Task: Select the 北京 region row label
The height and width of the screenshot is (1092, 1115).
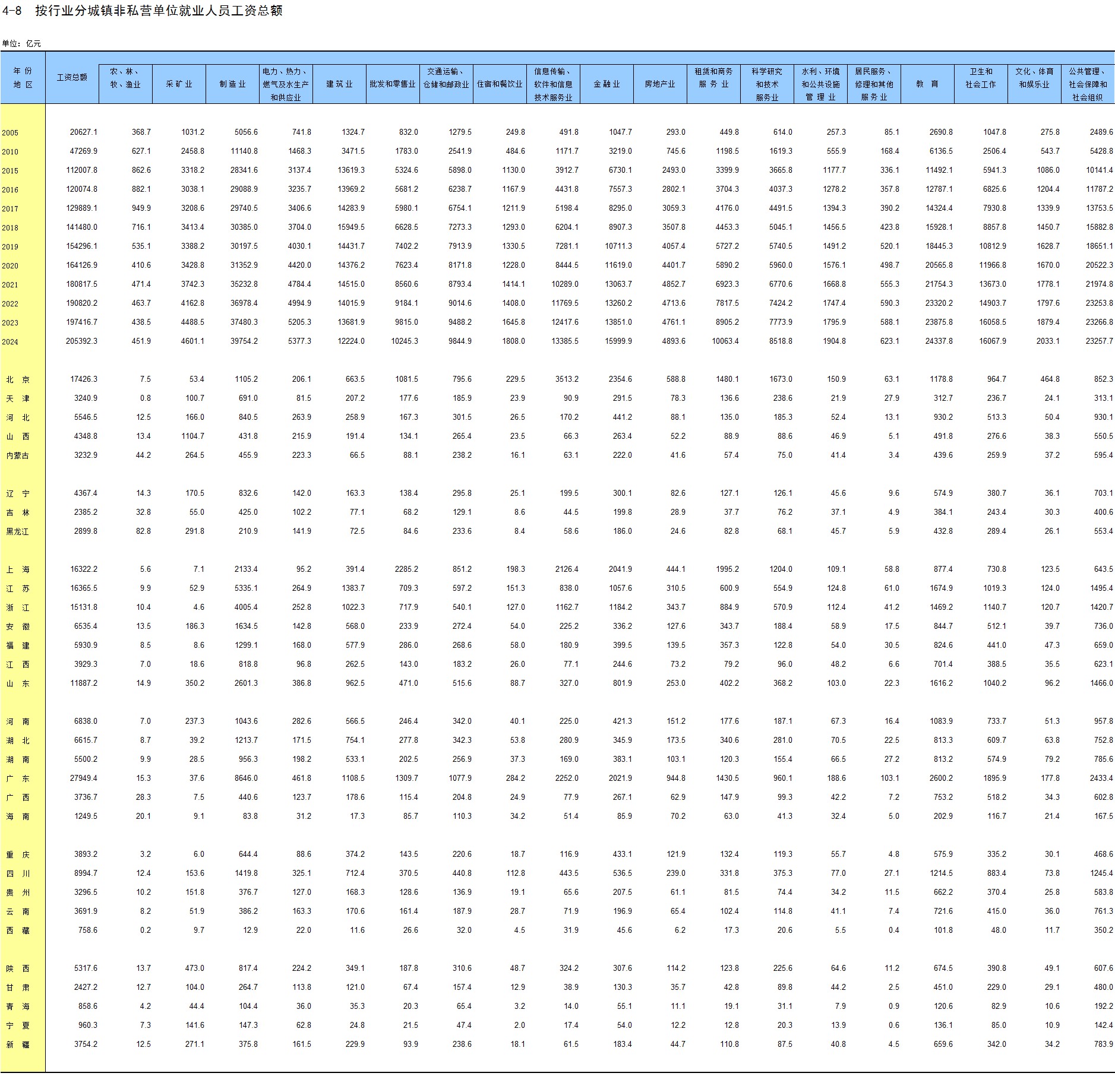Action: click(18, 380)
